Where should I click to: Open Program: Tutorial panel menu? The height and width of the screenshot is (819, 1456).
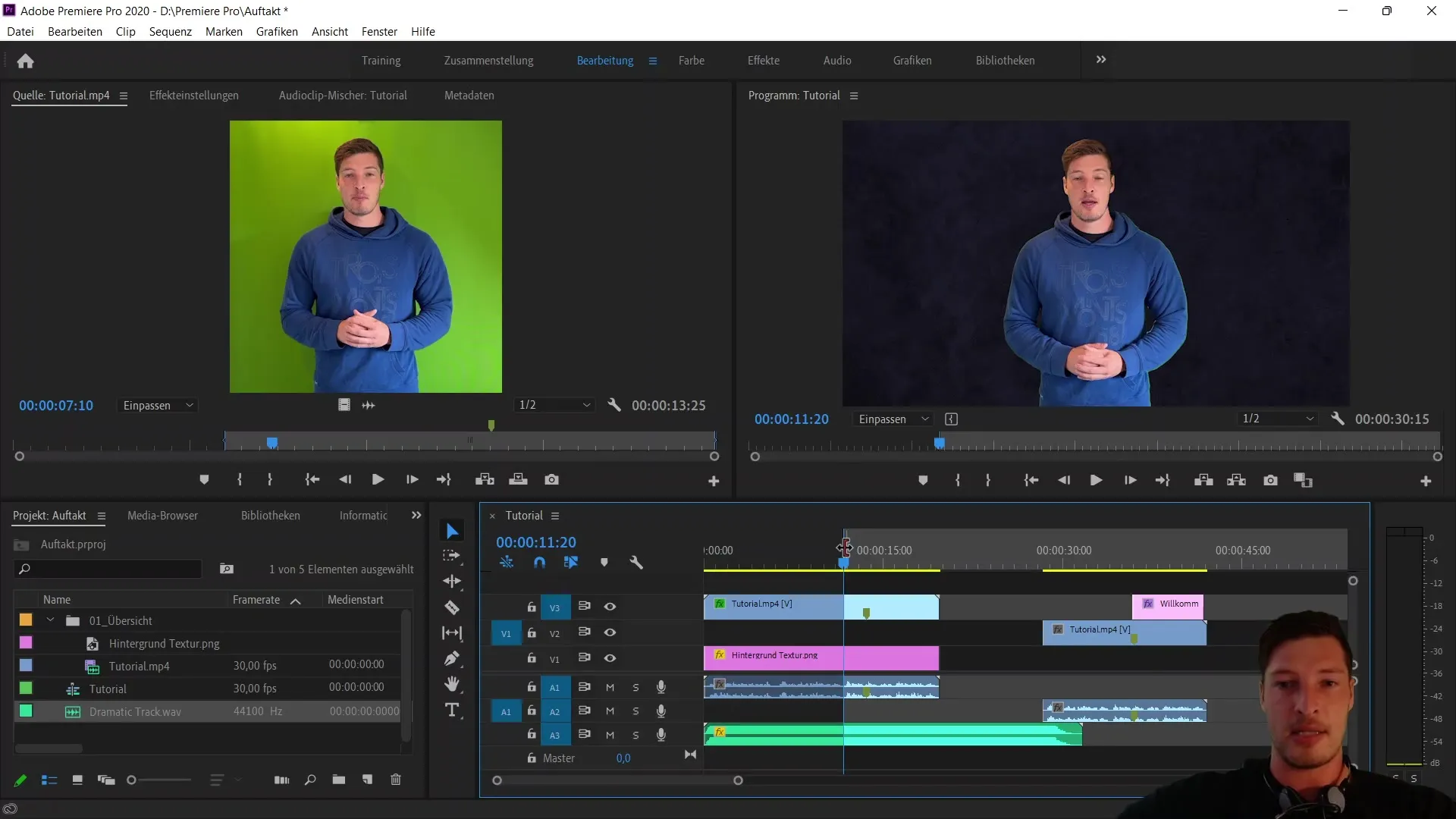click(x=854, y=96)
